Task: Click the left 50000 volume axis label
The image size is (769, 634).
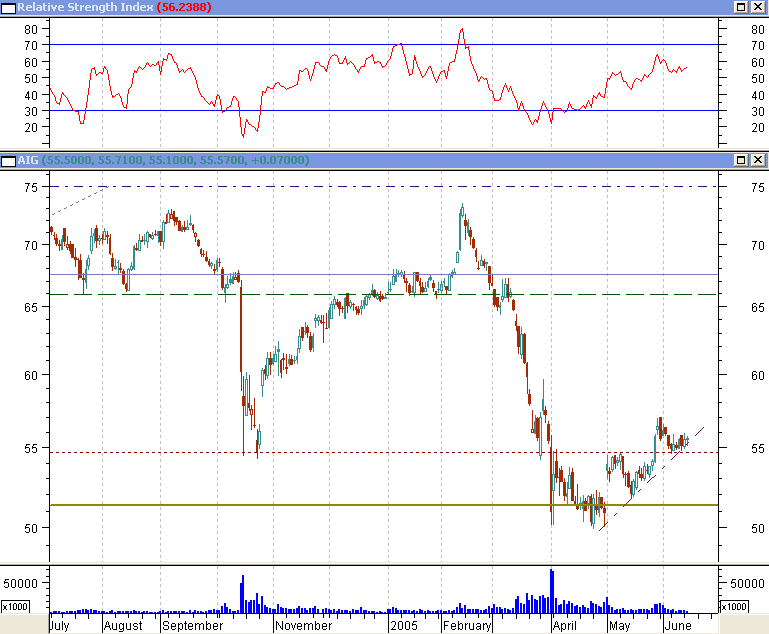Action: [x=20, y=583]
